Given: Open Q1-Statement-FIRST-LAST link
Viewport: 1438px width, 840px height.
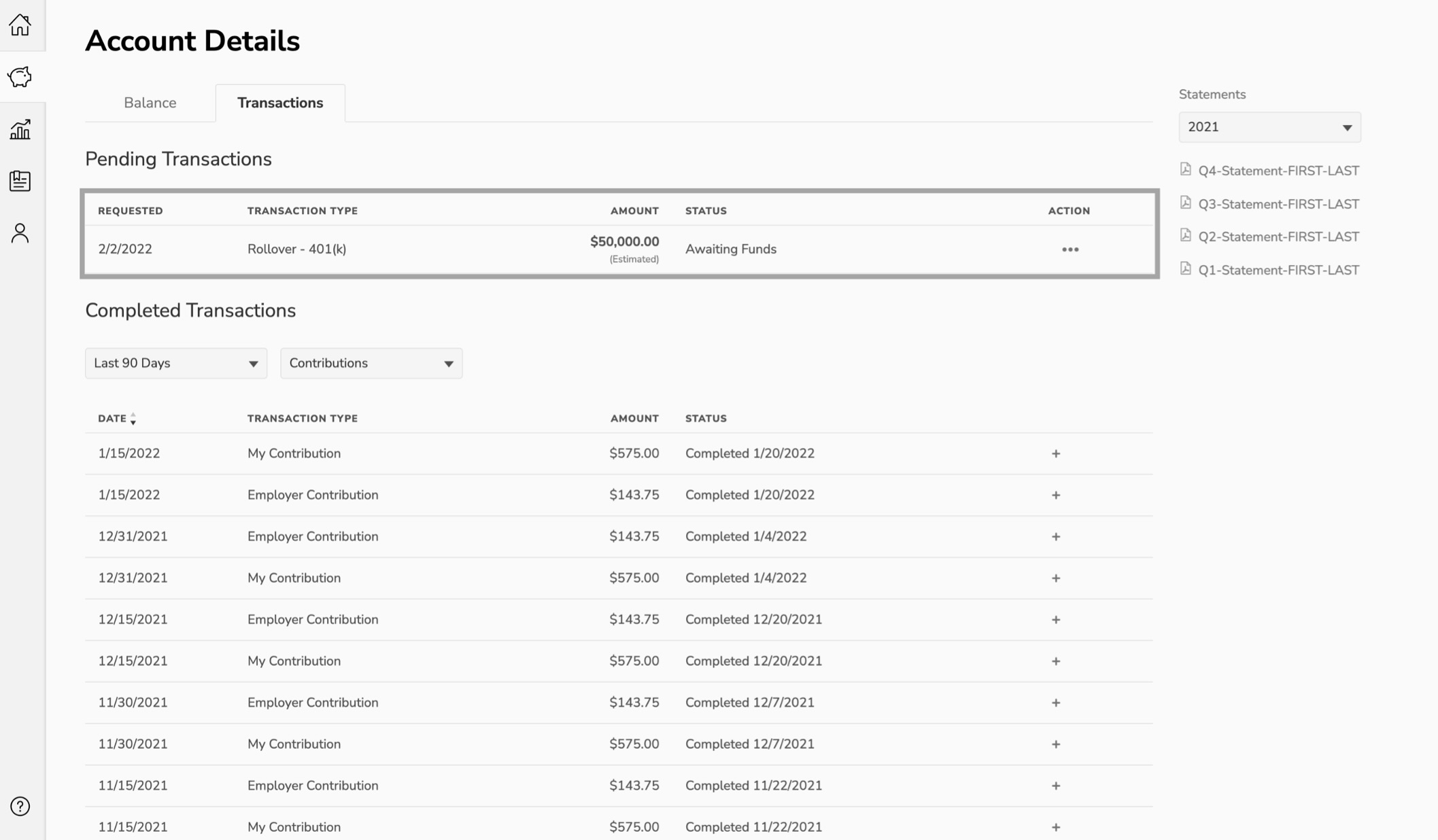Looking at the screenshot, I should click(1278, 270).
